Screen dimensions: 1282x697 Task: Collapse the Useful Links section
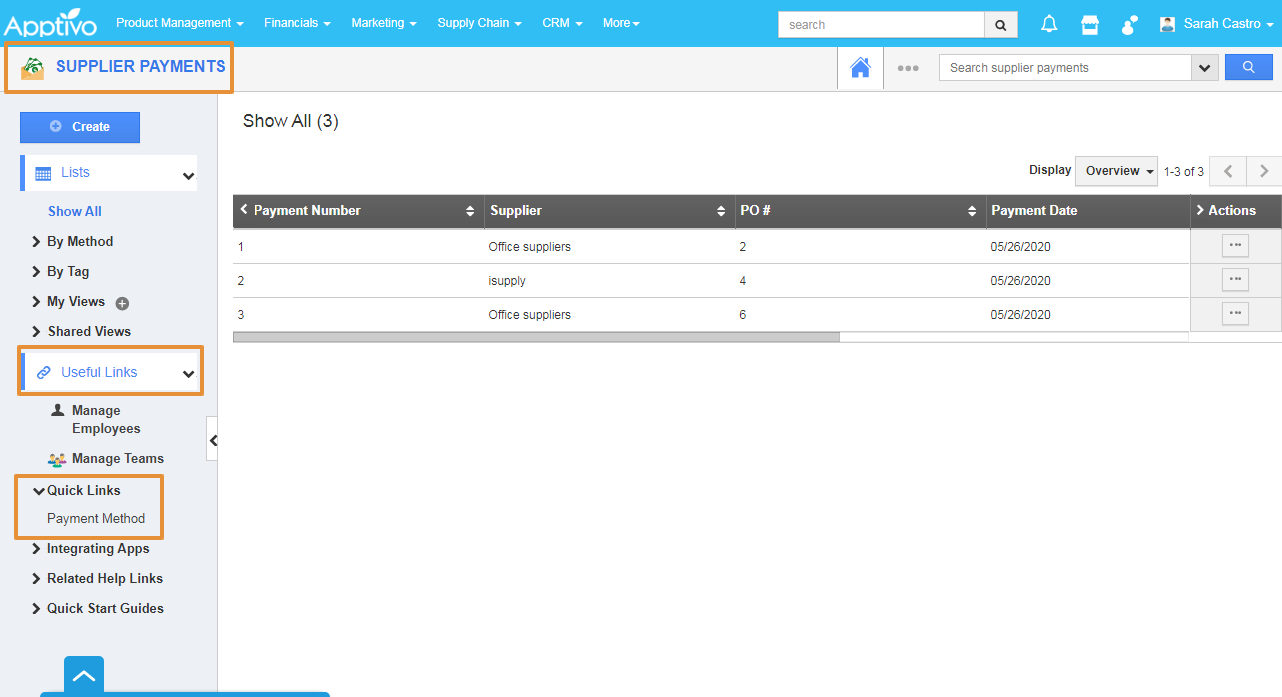(x=188, y=375)
